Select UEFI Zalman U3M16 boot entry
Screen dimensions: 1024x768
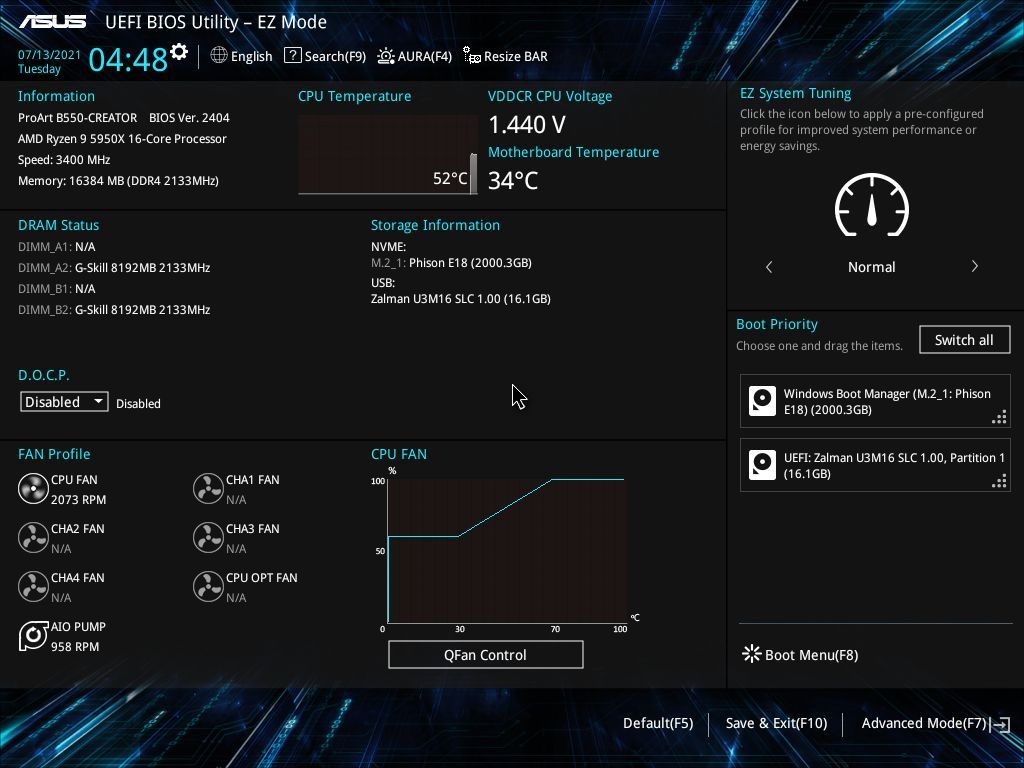pos(875,465)
